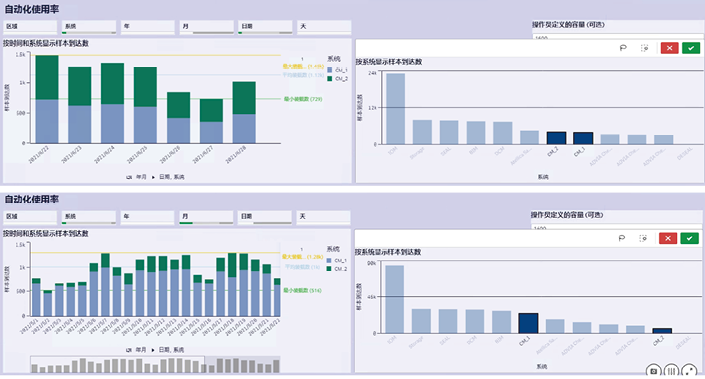This screenshot has width=705, height=379.
Task: Select 日期, 系统 drill-down level under May chart
Action: click(x=172, y=350)
